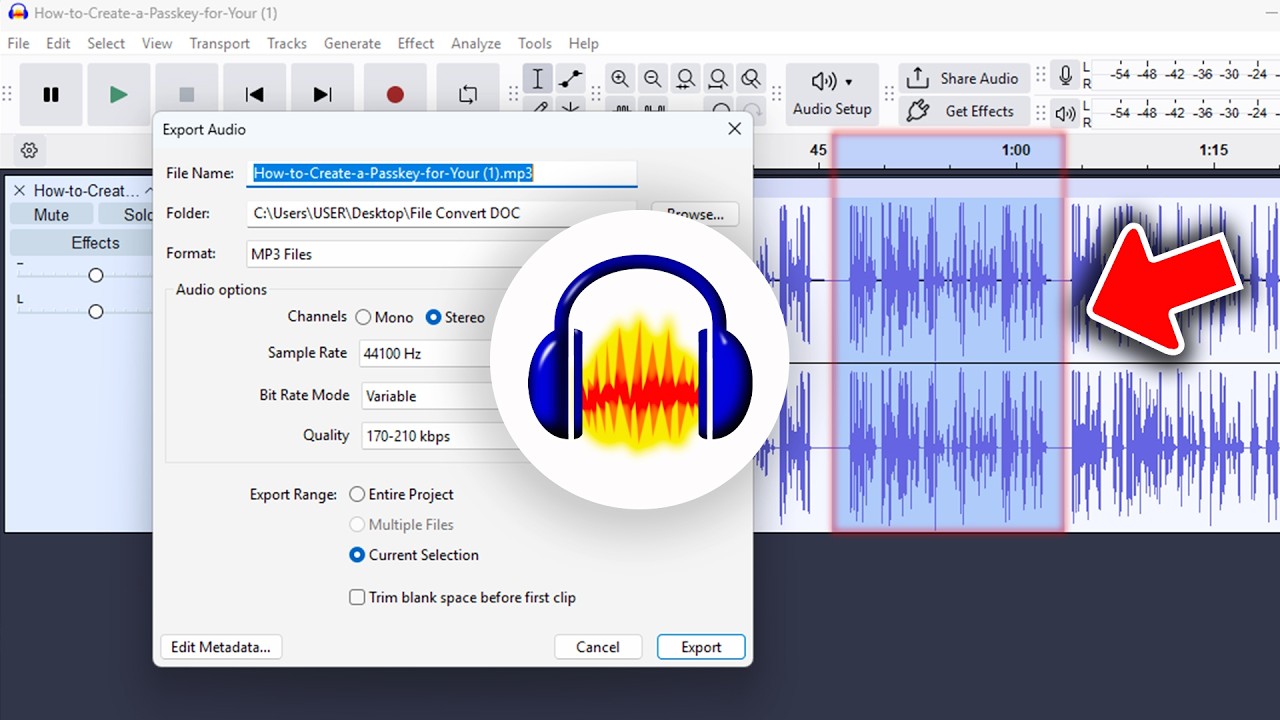Select the I-beam Selection tool

coord(538,79)
